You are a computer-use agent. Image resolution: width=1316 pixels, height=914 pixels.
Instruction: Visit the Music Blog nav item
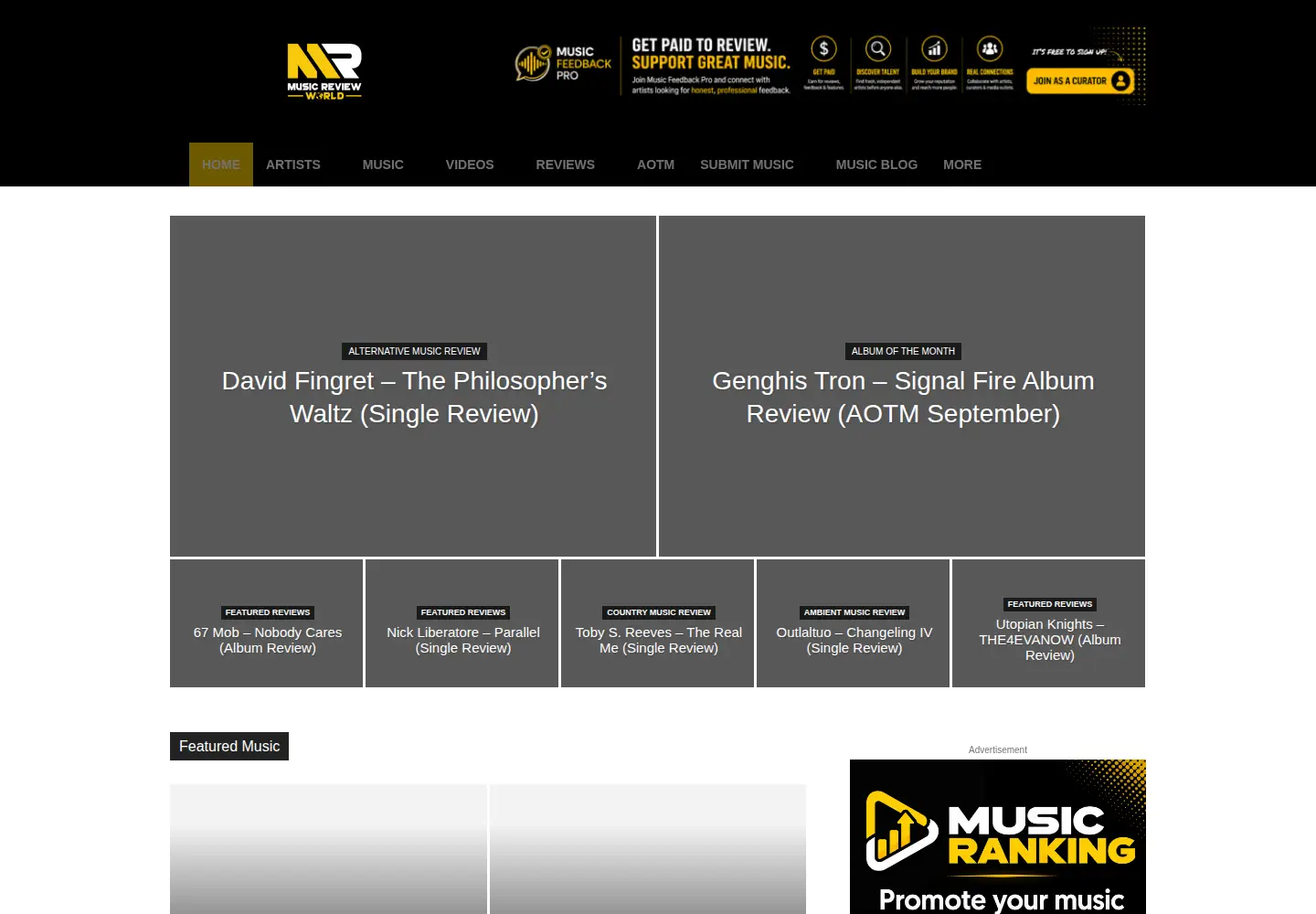876,165
